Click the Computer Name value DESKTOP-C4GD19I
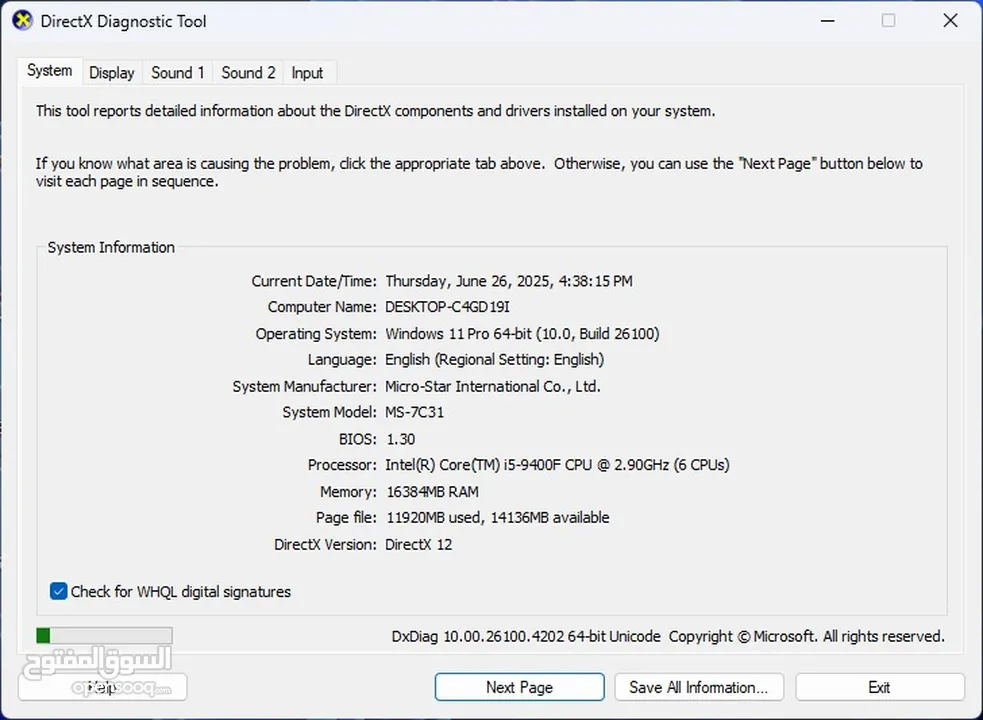Screen dimensions: 983x720 tap(447, 307)
